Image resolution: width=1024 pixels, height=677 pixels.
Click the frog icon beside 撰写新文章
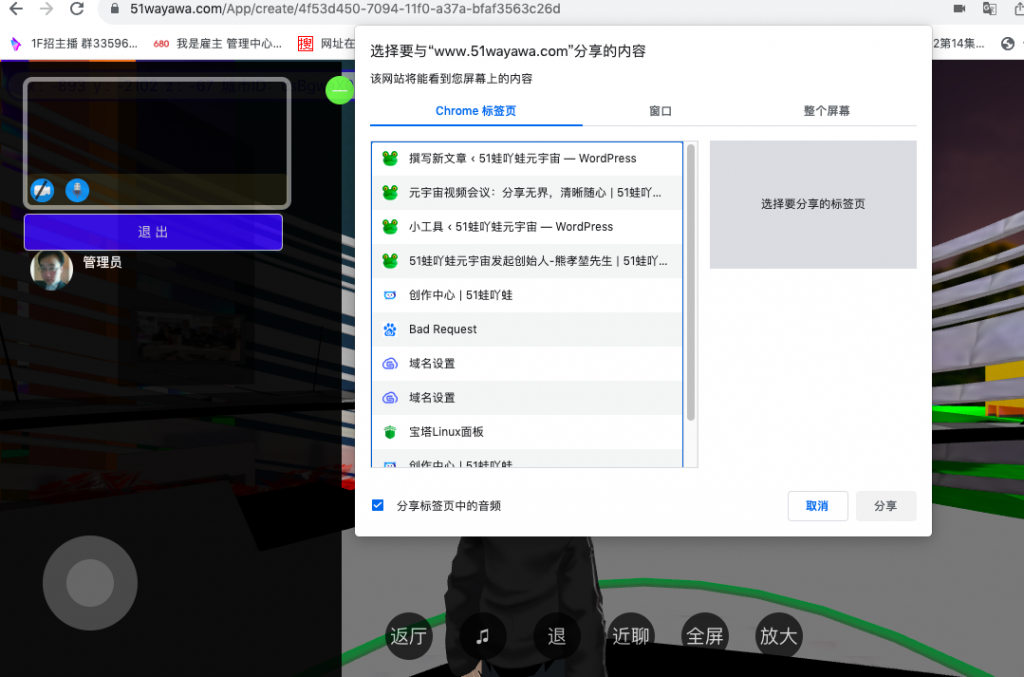coord(390,159)
